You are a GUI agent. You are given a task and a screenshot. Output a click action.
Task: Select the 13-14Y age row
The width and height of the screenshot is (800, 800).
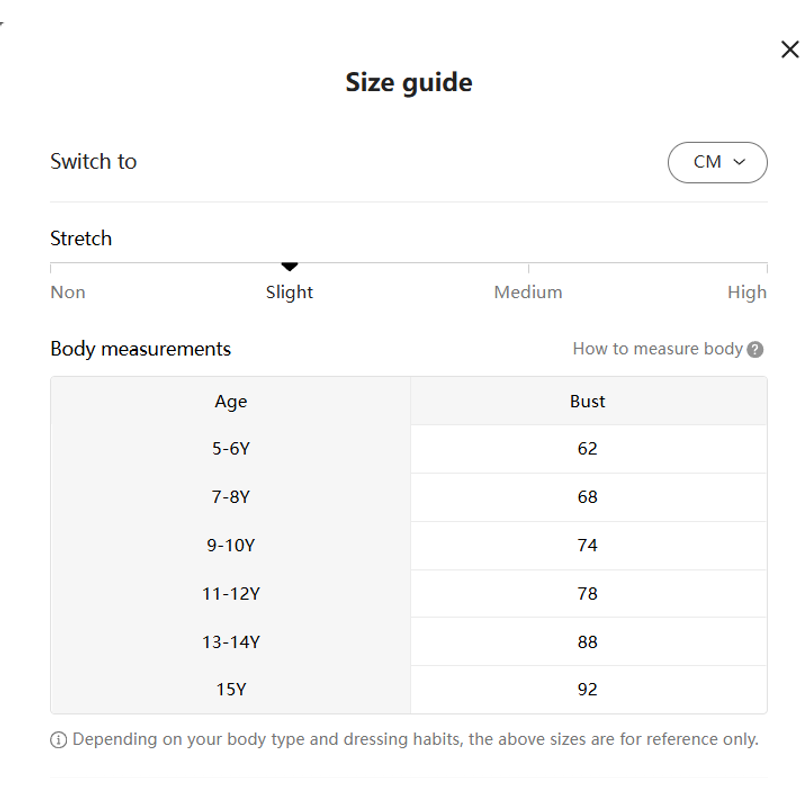[x=231, y=641]
